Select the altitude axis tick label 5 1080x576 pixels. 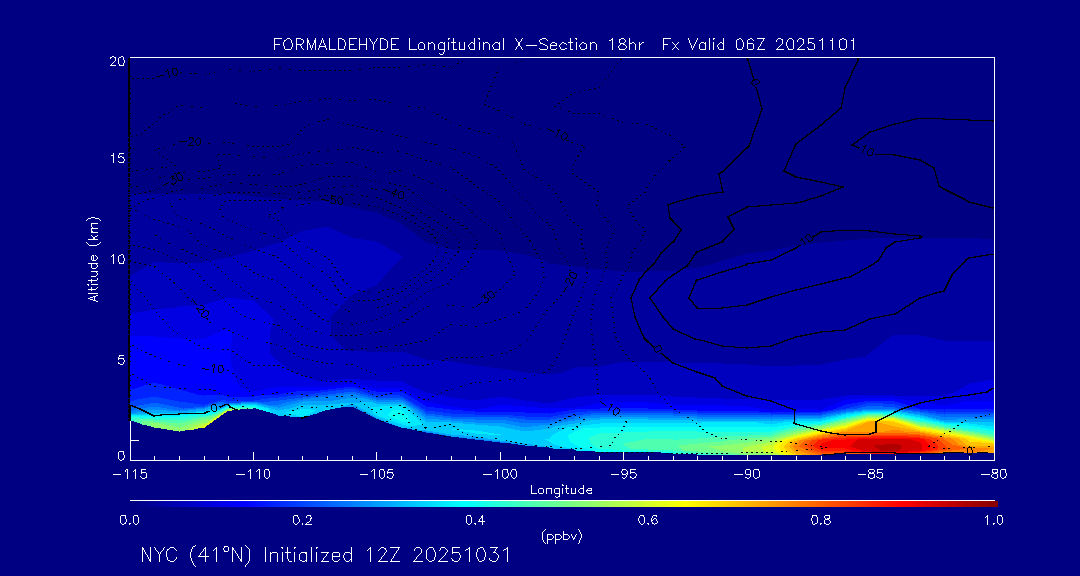[121, 360]
